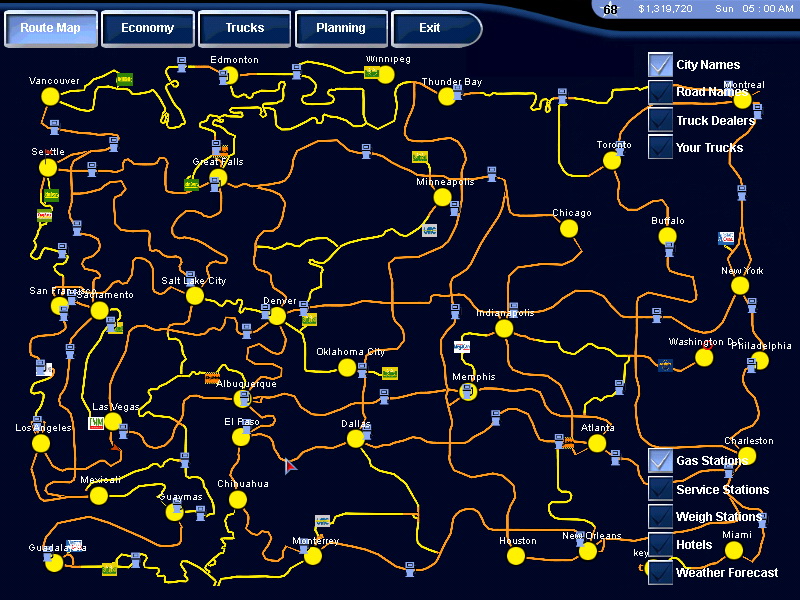Select the Miami city marker
Image resolution: width=800 pixels, height=600 pixels.
pos(734,551)
